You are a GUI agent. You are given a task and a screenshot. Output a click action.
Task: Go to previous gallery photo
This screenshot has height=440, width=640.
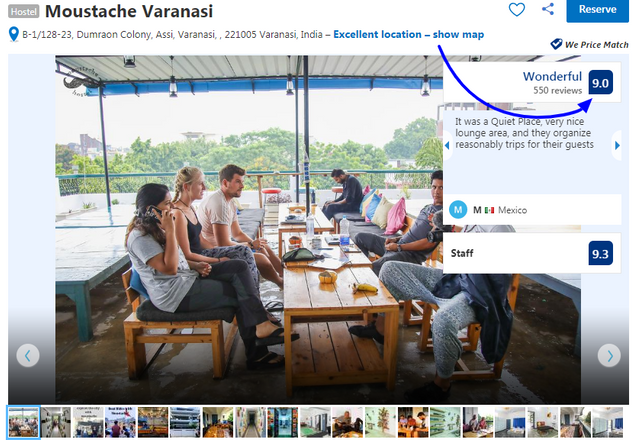click(x=28, y=356)
